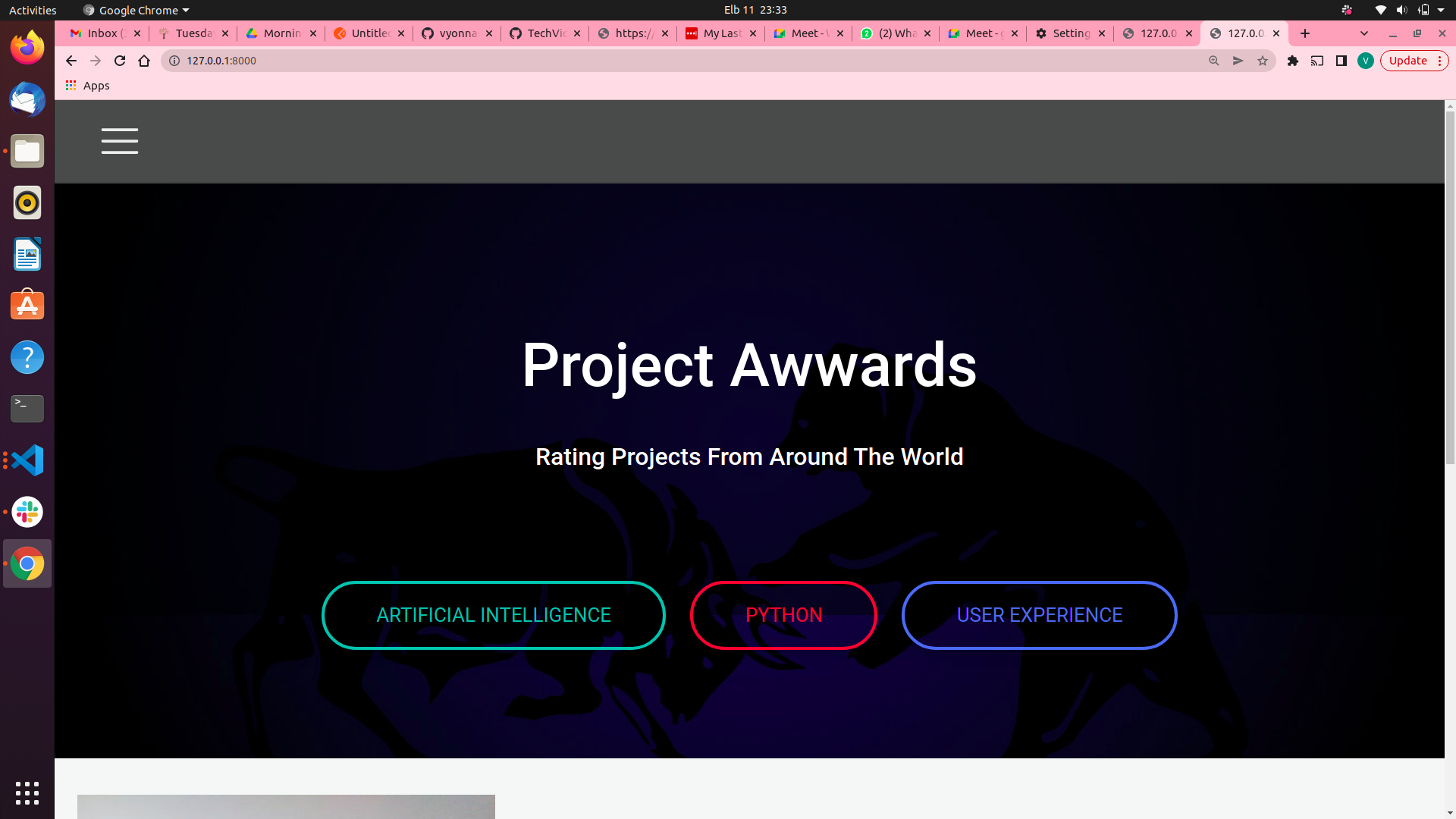The height and width of the screenshot is (819, 1456).
Task: Open the Apps bookmarks shortcut
Action: [87, 86]
